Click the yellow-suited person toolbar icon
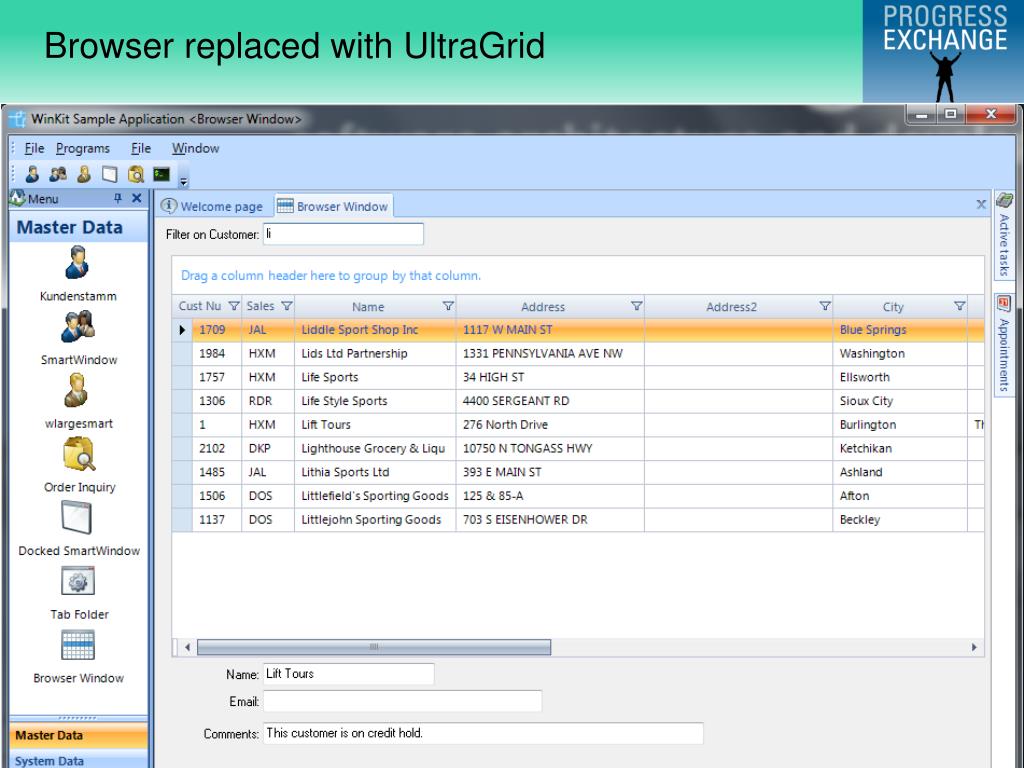Image resolution: width=1024 pixels, height=768 pixels. [x=84, y=174]
